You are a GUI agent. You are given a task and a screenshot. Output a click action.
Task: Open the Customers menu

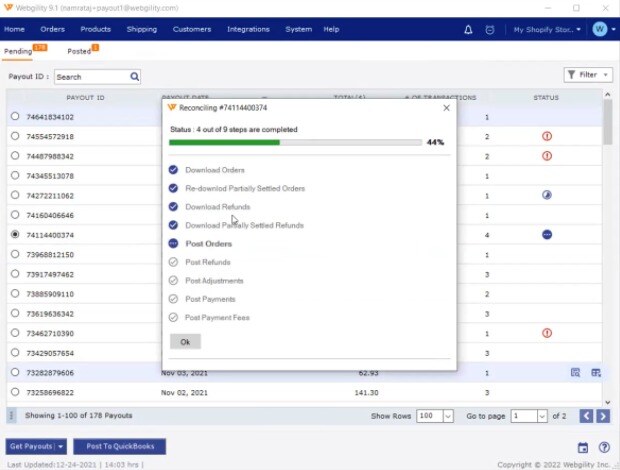click(192, 29)
